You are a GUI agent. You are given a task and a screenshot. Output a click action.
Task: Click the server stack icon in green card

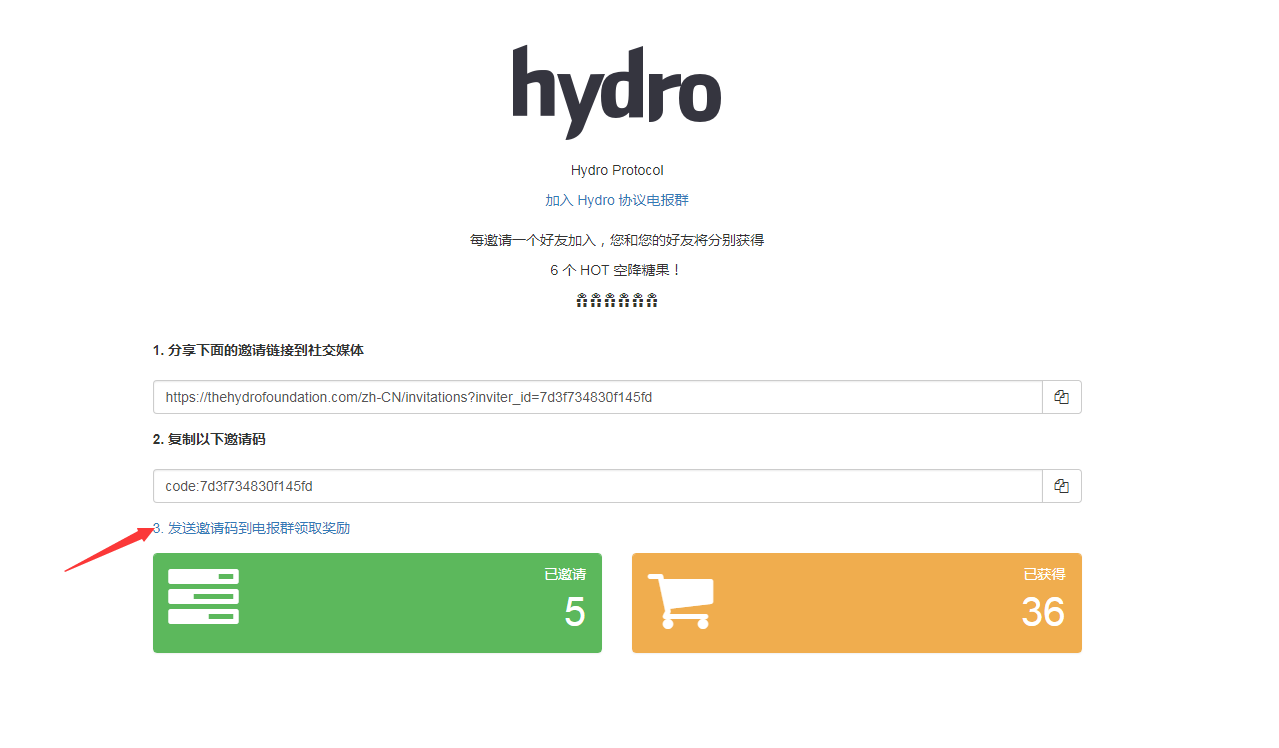tap(203, 596)
